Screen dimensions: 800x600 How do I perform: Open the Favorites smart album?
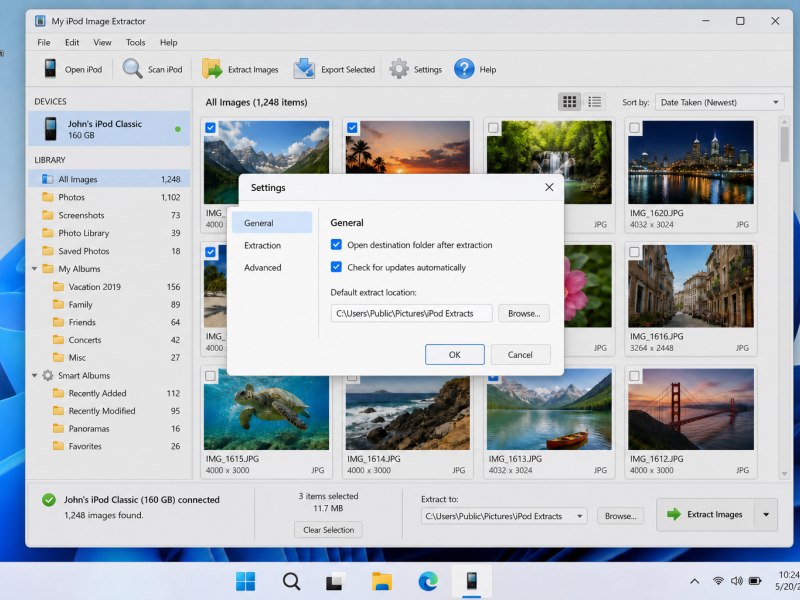109,446
